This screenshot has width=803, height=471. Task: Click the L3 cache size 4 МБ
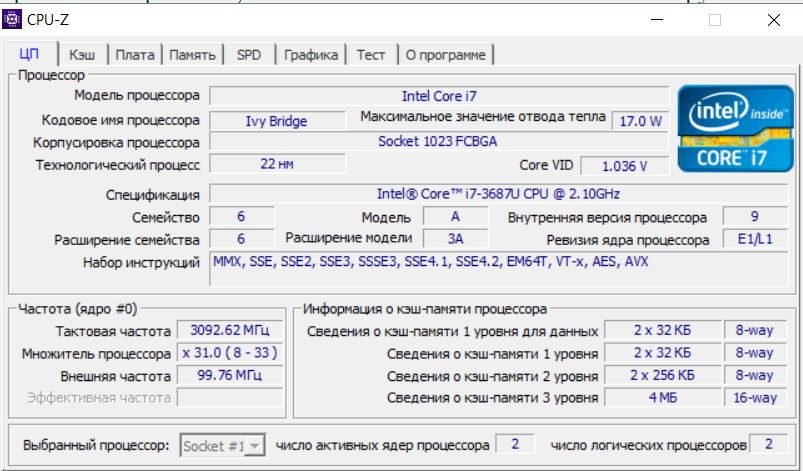[x=662, y=397]
